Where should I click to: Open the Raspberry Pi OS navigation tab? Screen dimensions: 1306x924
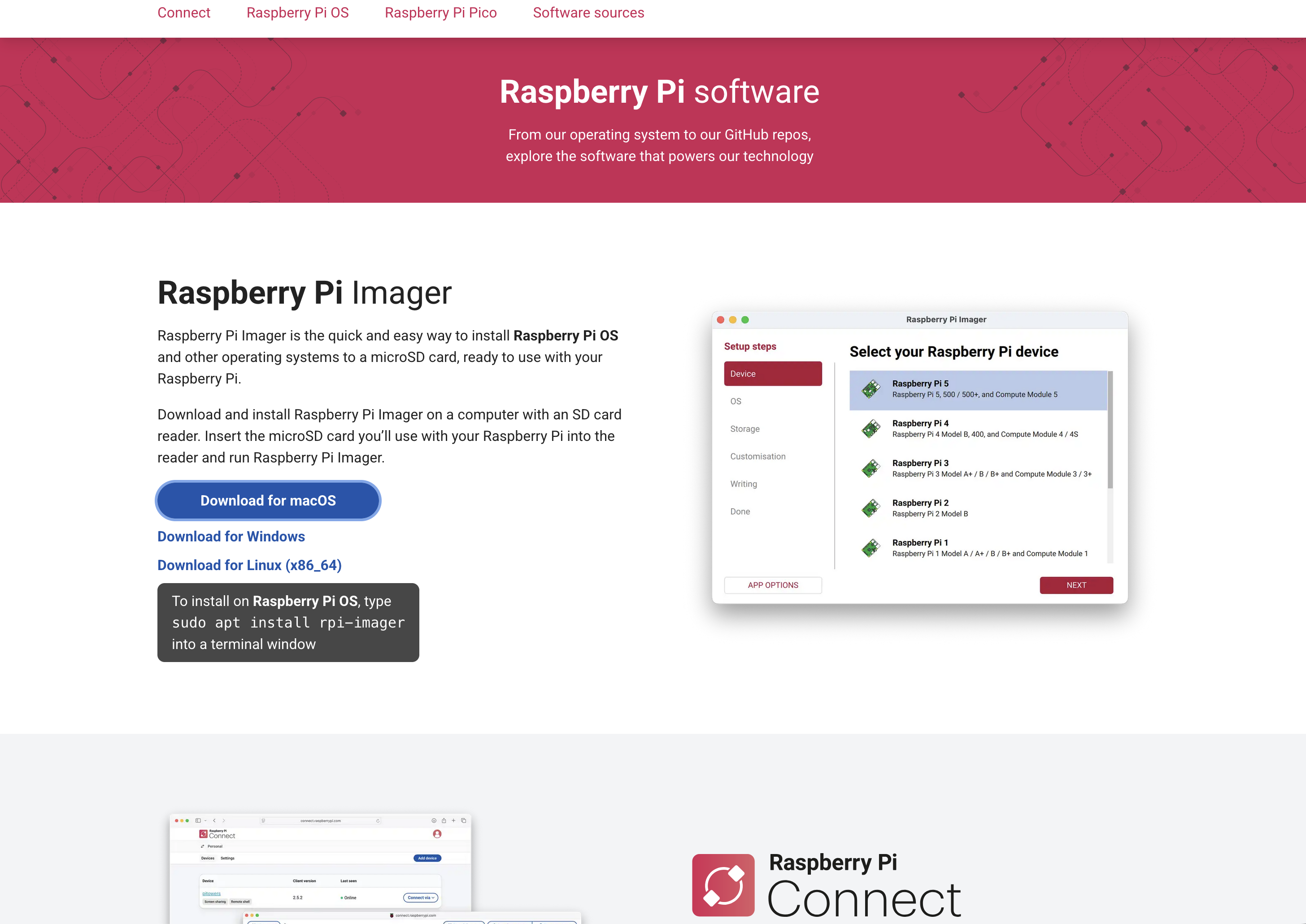coord(297,13)
